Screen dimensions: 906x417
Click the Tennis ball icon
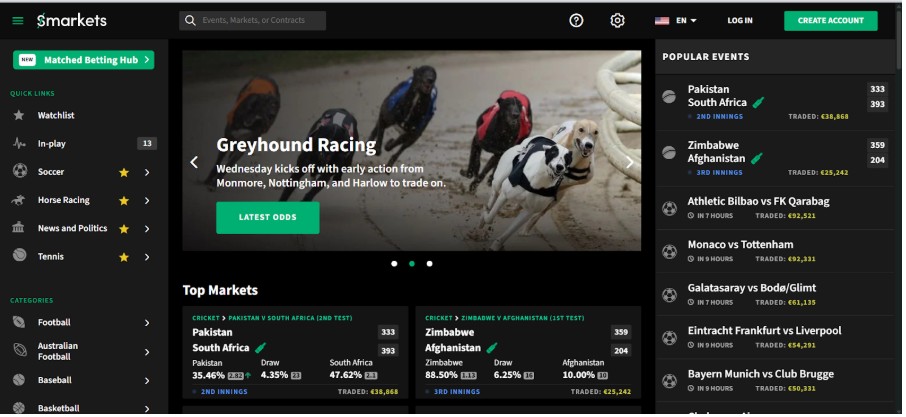click(x=20, y=255)
